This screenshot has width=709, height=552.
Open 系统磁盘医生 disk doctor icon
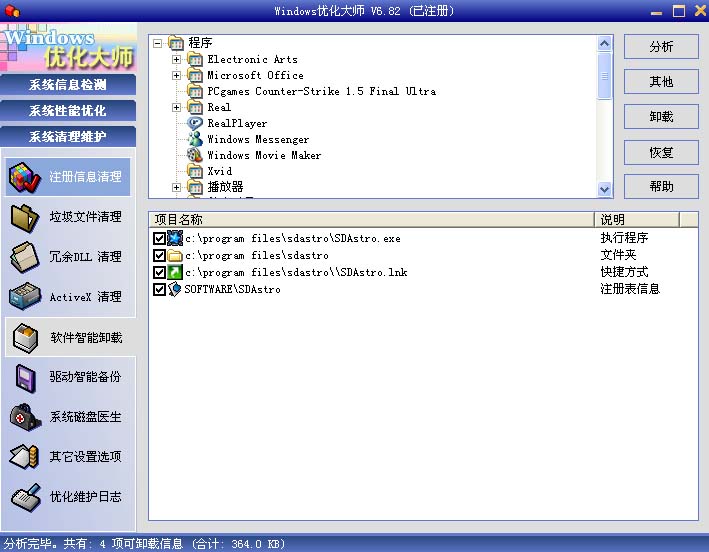pos(25,417)
